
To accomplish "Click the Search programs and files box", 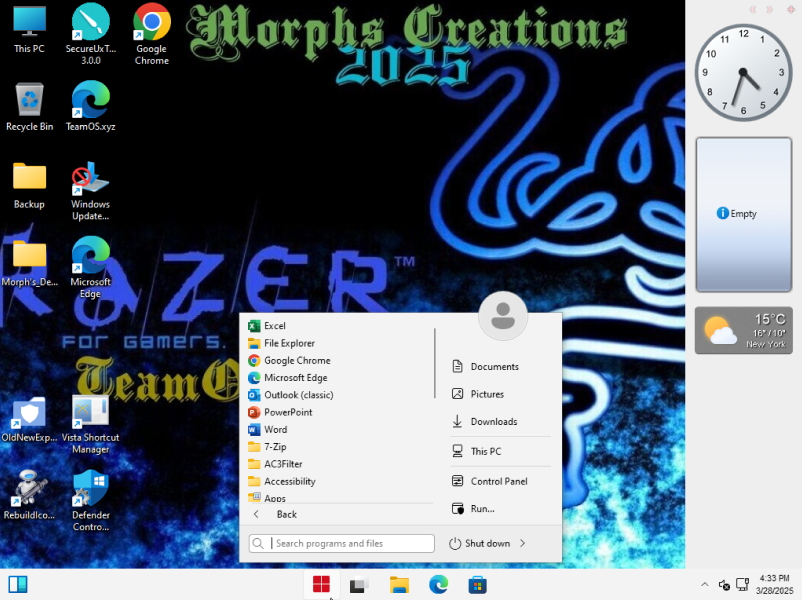I will [x=342, y=543].
